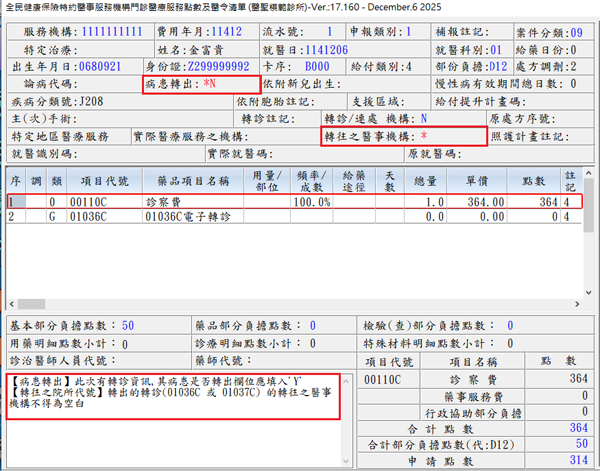Click the 單價 column header

point(484,180)
